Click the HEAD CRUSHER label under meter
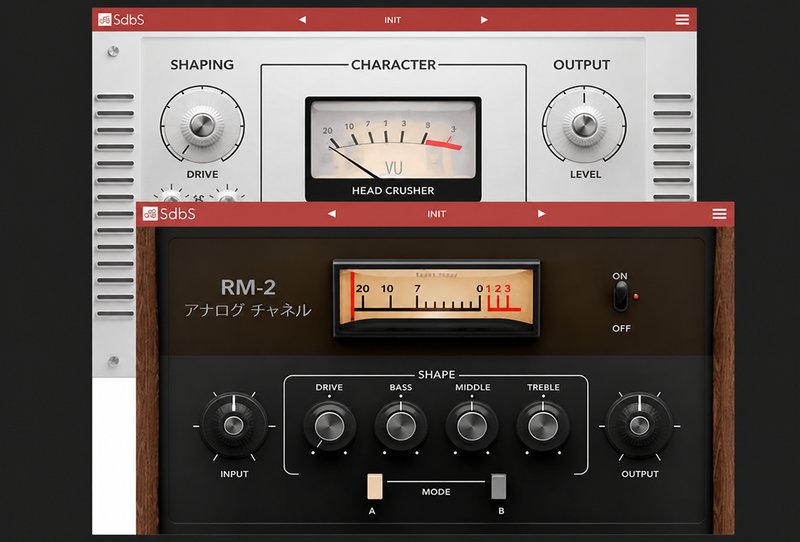This screenshot has height=542, width=800. (393, 190)
